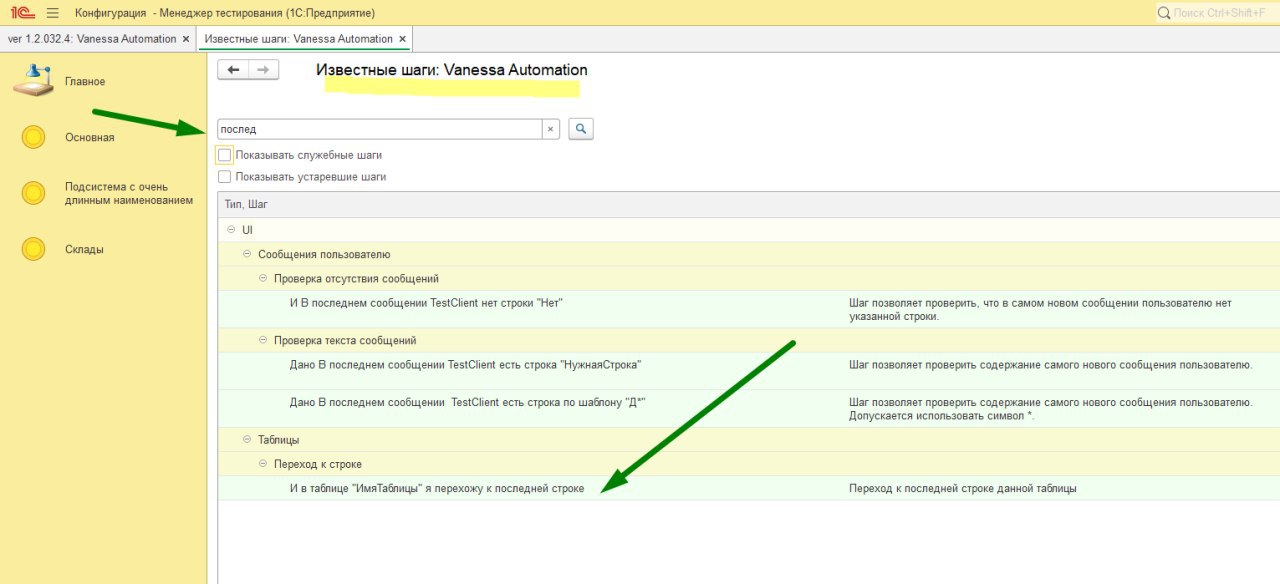The image size is (1280, 584).
Task: Open the Главное section
Action: pos(85,81)
